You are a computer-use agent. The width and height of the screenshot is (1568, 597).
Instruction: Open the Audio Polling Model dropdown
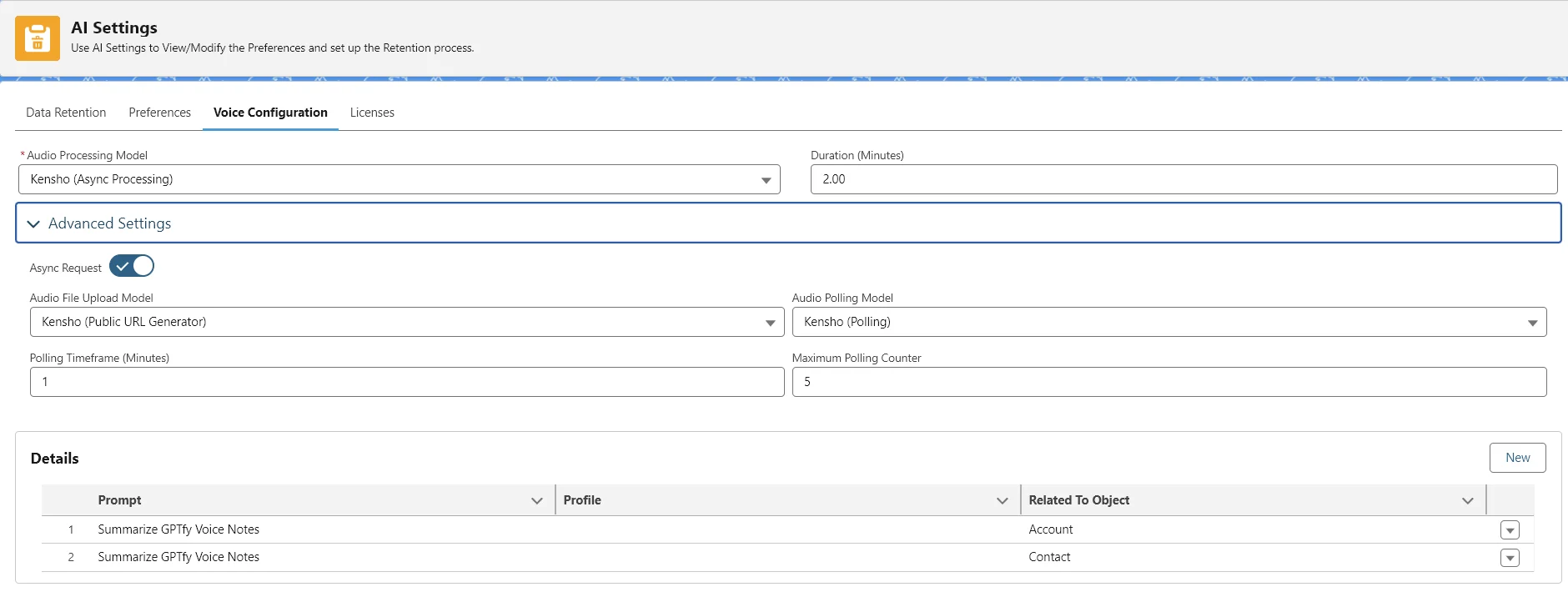[1168, 322]
